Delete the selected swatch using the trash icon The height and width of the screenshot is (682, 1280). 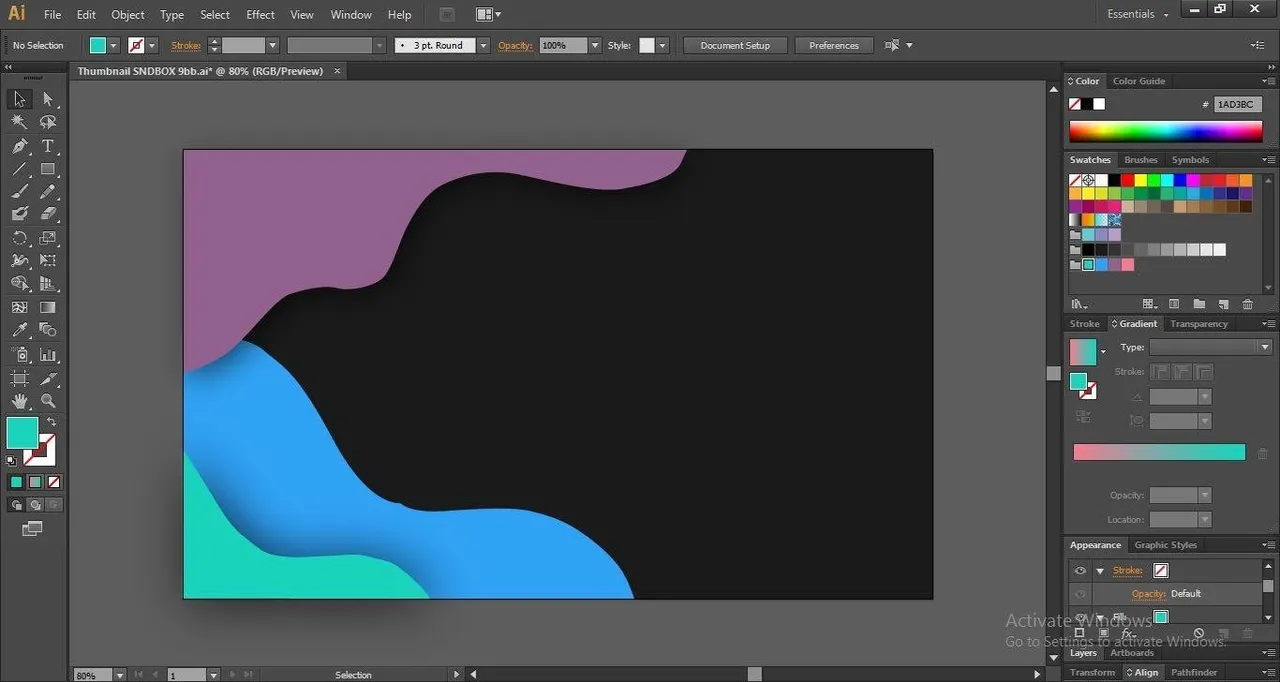[1247, 304]
